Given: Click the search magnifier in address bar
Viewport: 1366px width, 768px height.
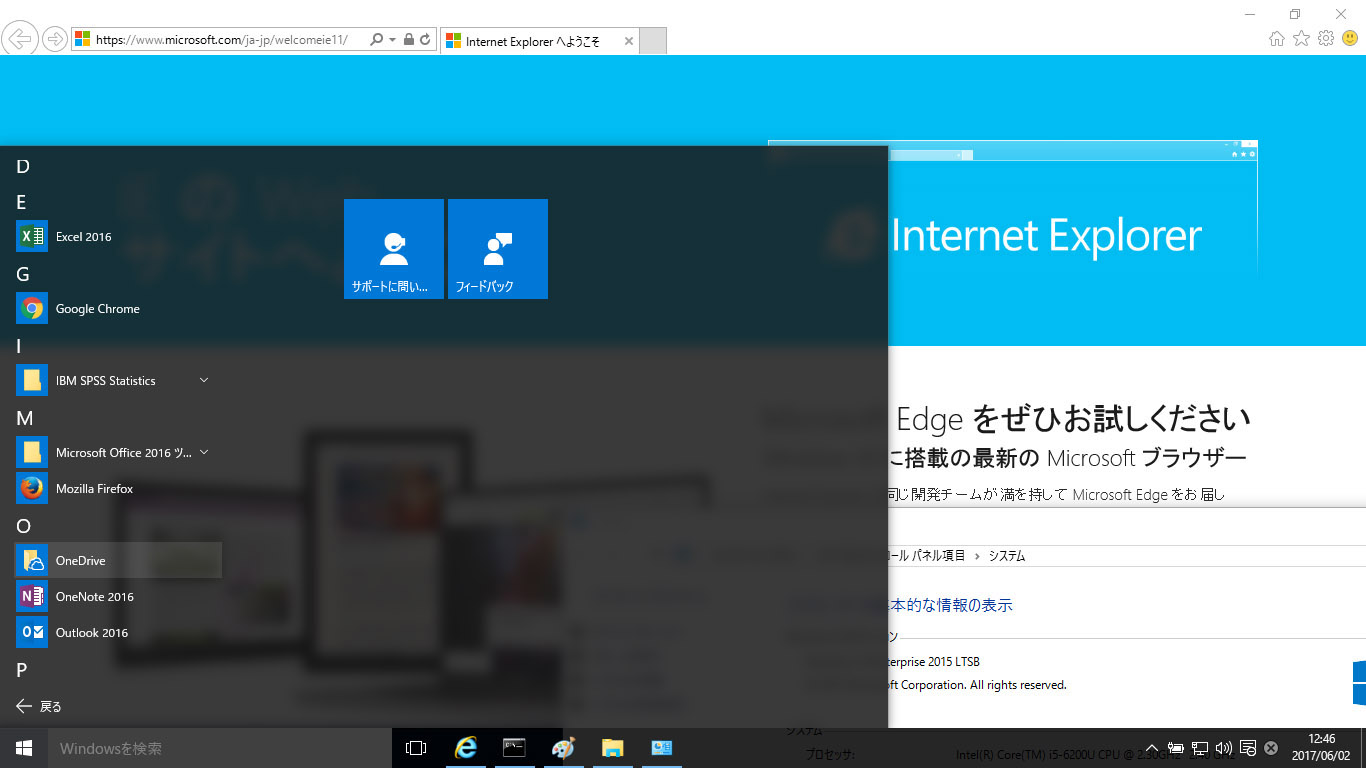Looking at the screenshot, I should 376,40.
